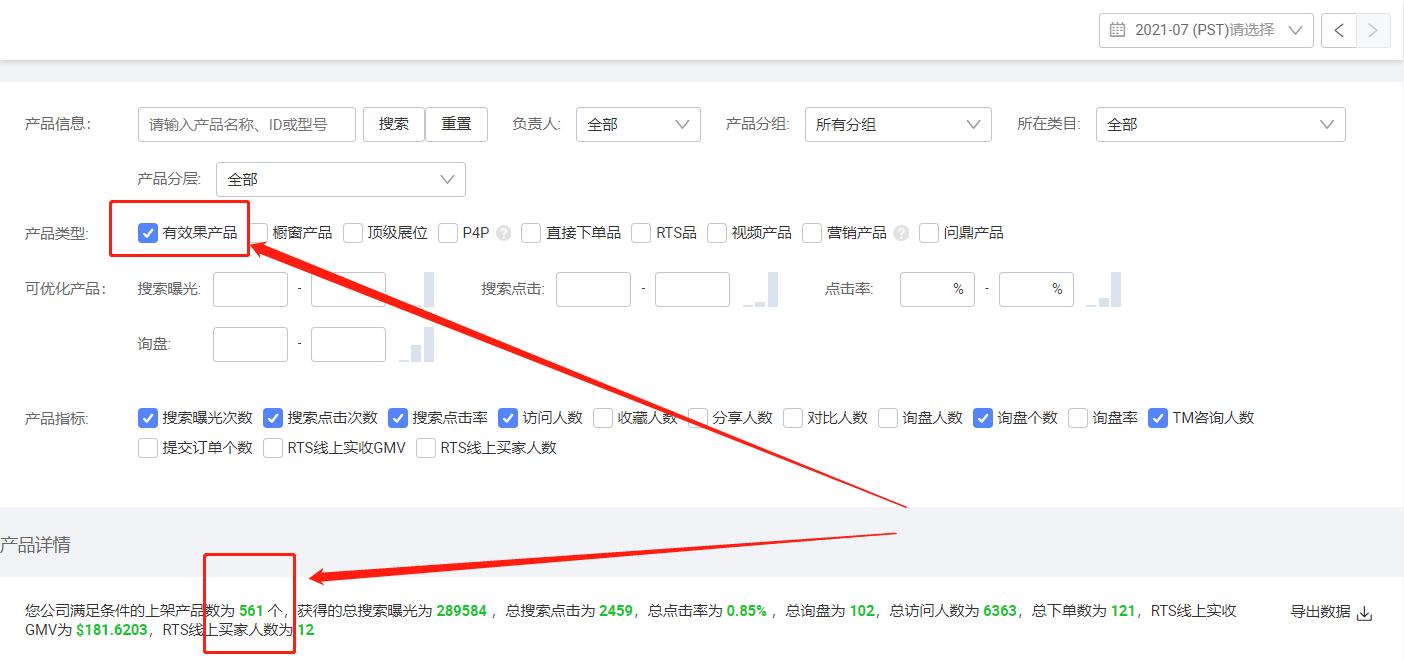Open the 负责人 dropdown
Image resolution: width=1404 pixels, height=661 pixels.
pyautogui.click(x=638, y=124)
